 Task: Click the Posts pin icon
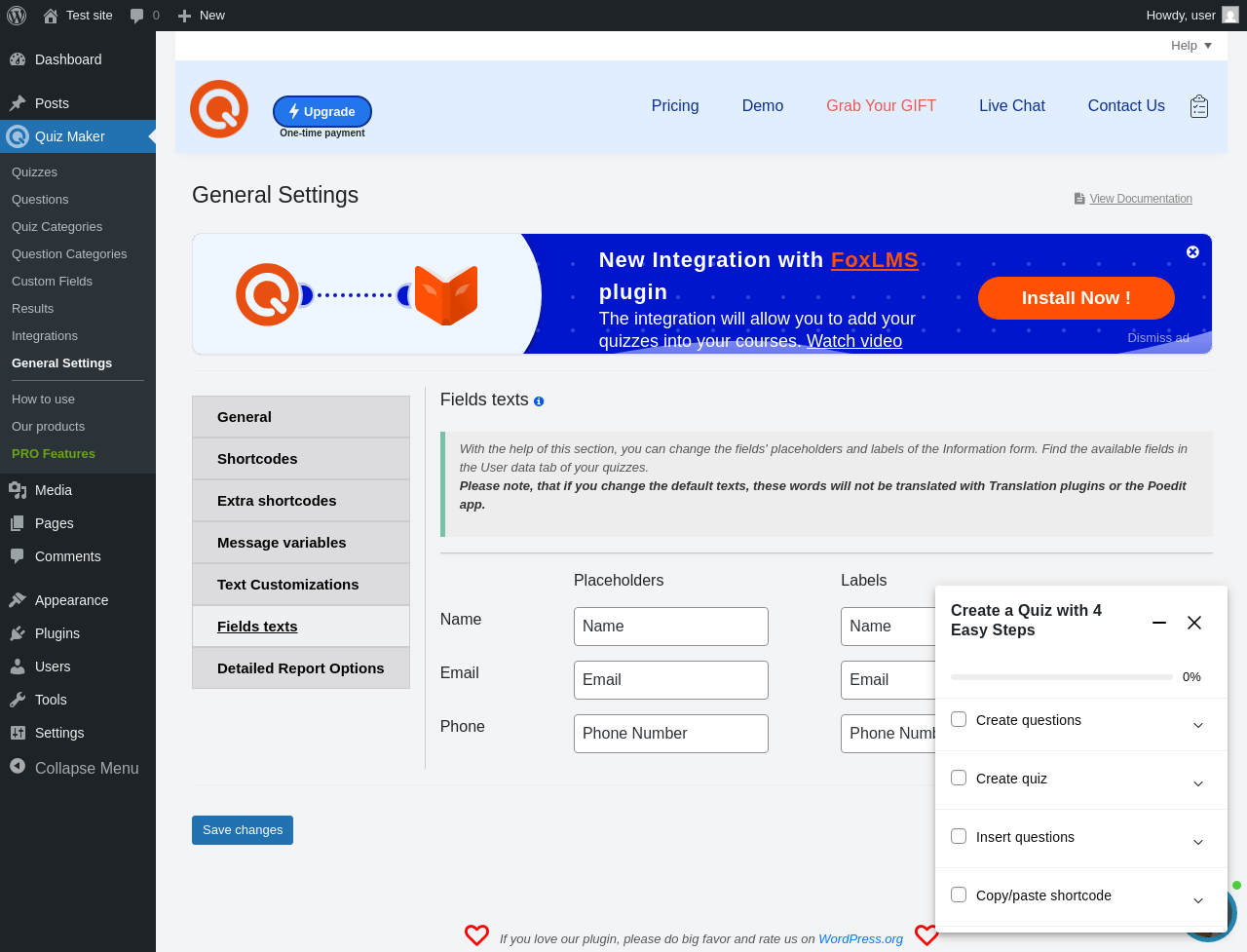(18, 103)
